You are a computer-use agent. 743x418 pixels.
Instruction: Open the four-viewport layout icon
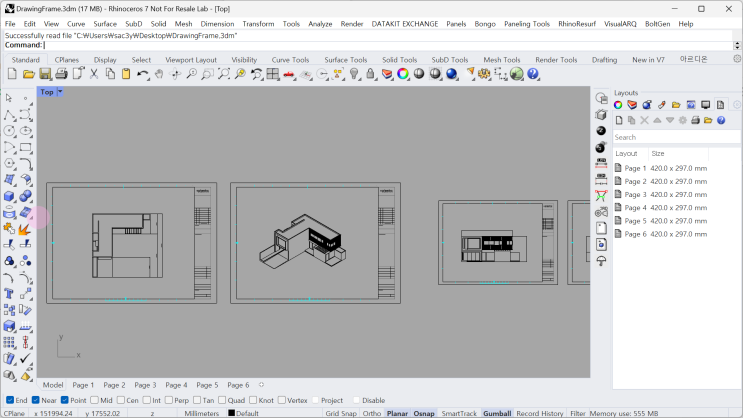272,74
